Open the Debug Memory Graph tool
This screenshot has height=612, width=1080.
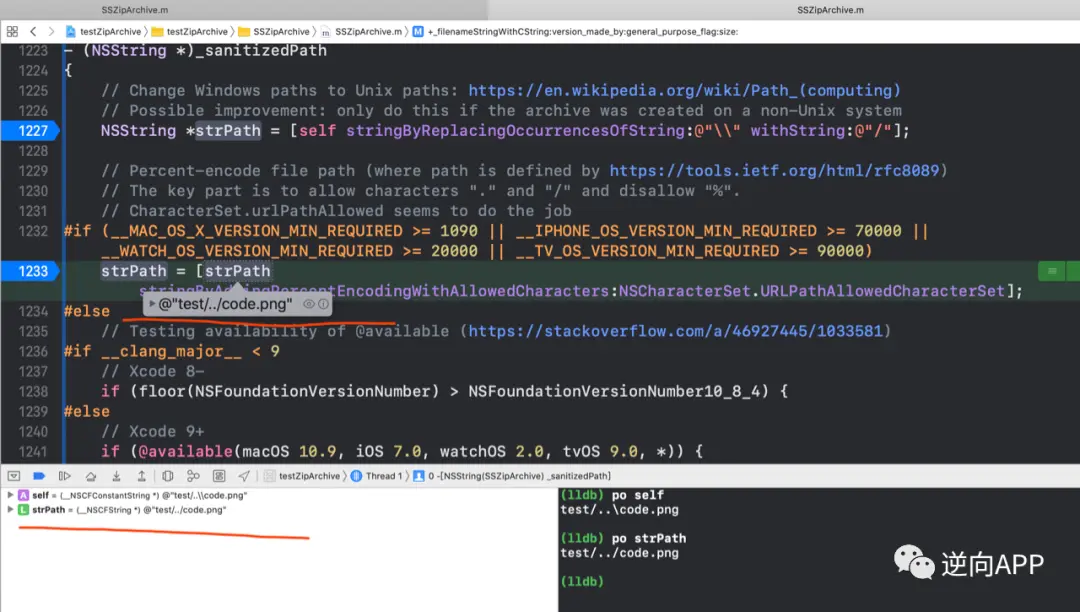coord(194,476)
